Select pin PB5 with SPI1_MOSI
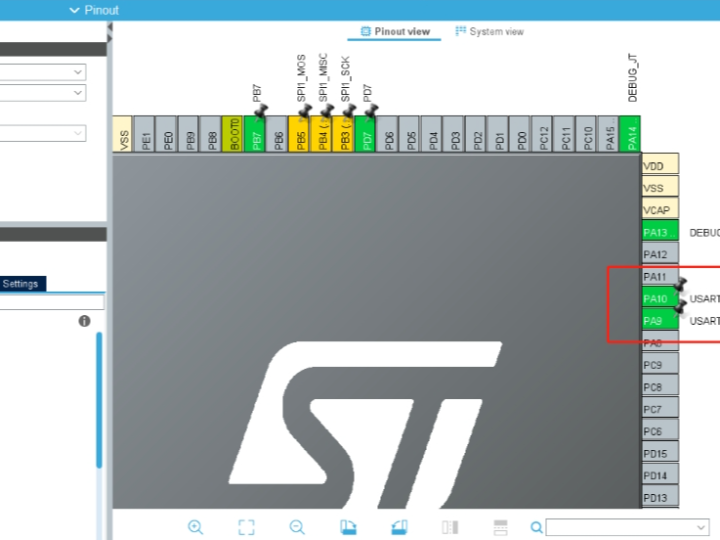This screenshot has width=720, height=540. pos(299,134)
